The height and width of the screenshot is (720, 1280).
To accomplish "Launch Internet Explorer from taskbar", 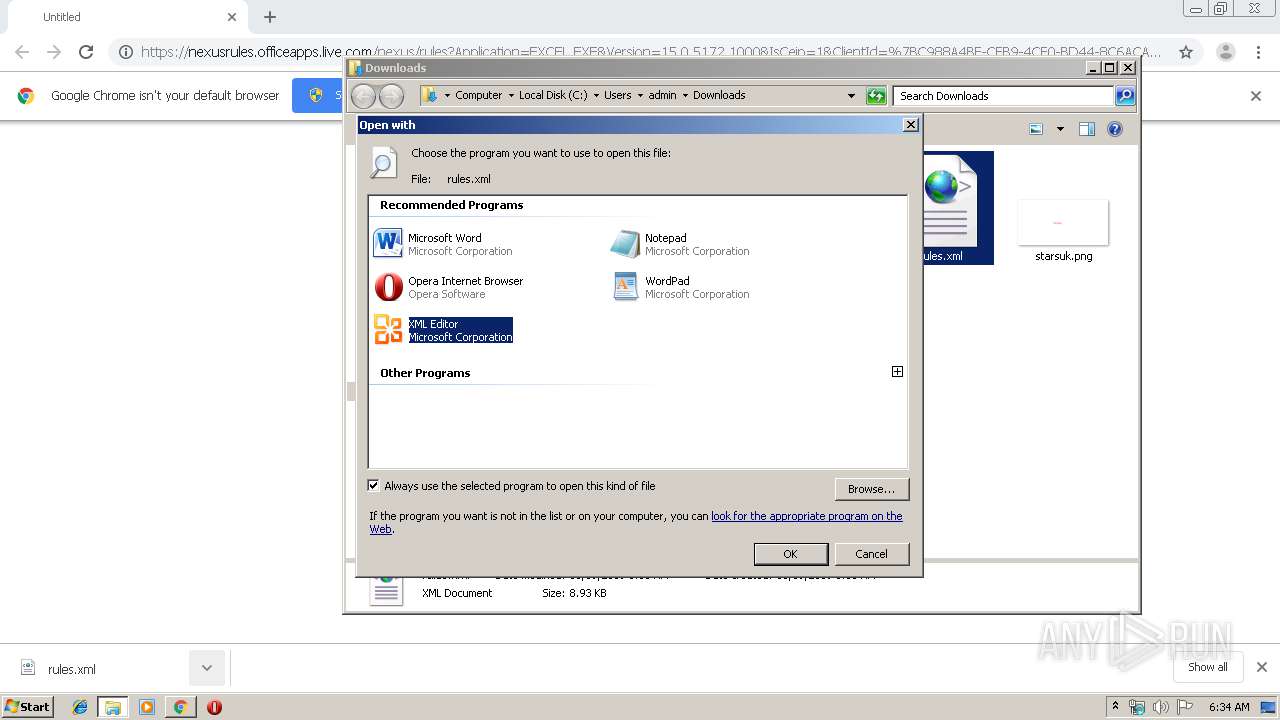I will tap(80, 707).
